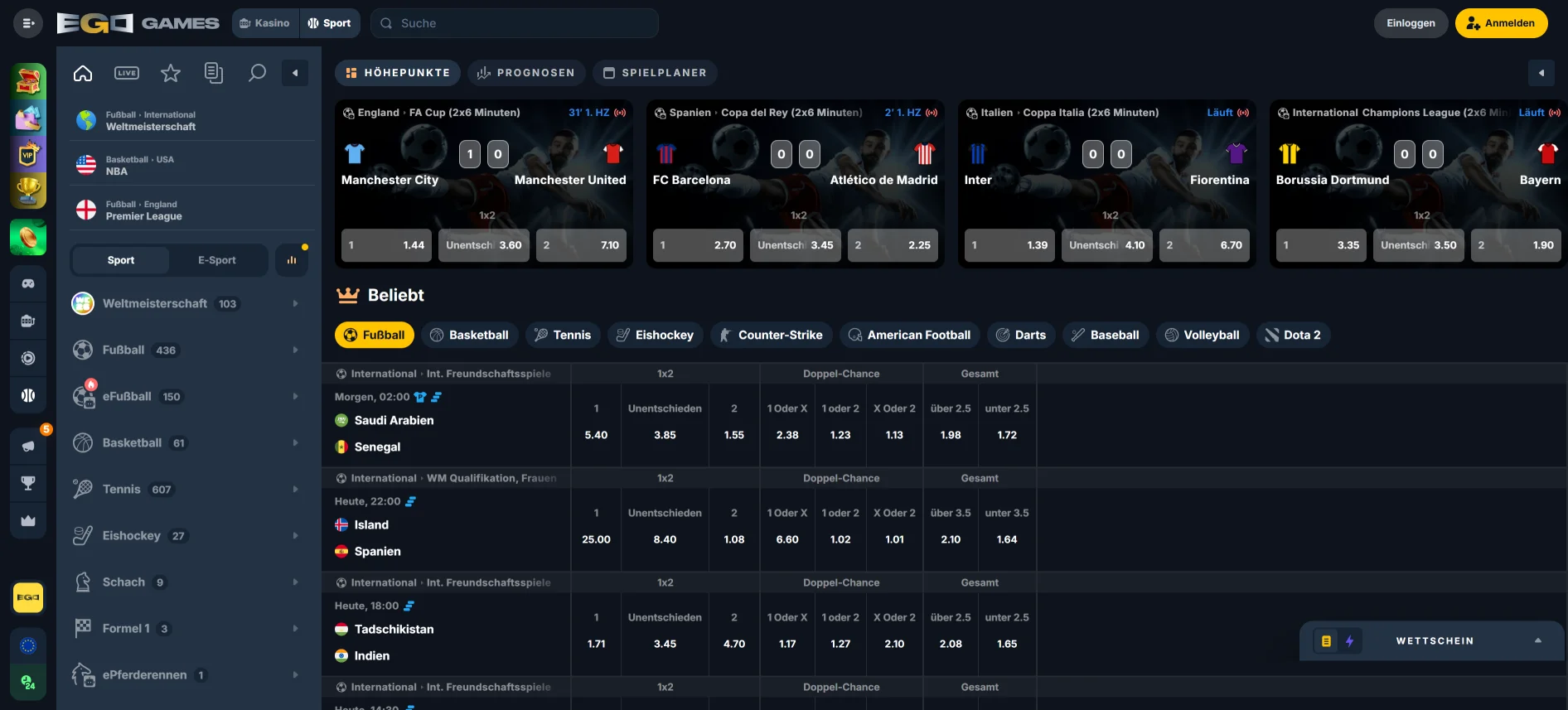
Task: Switch to the E-Sport toggle
Action: click(217, 260)
